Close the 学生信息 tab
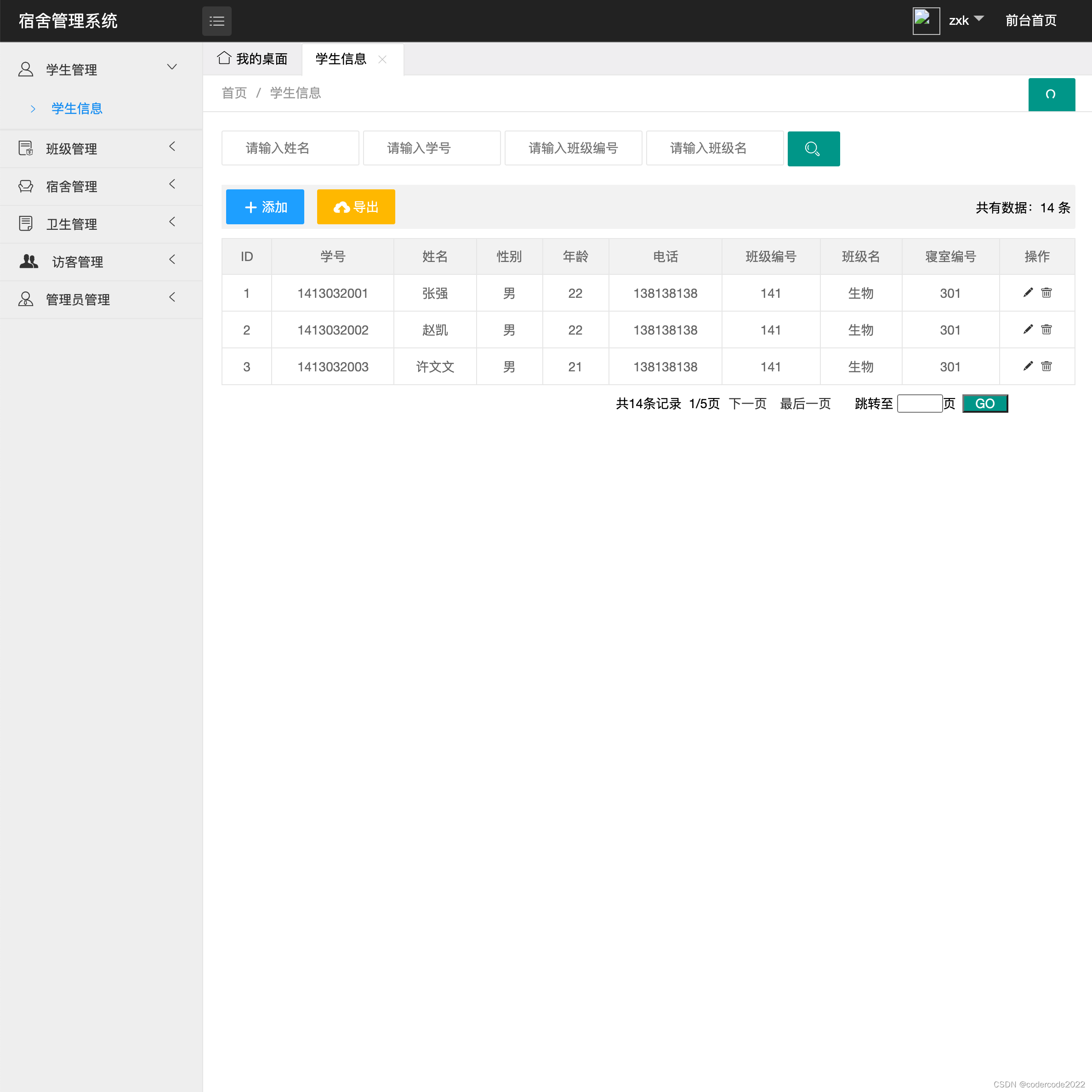Viewport: 1092px width, 1092px height. click(x=383, y=59)
